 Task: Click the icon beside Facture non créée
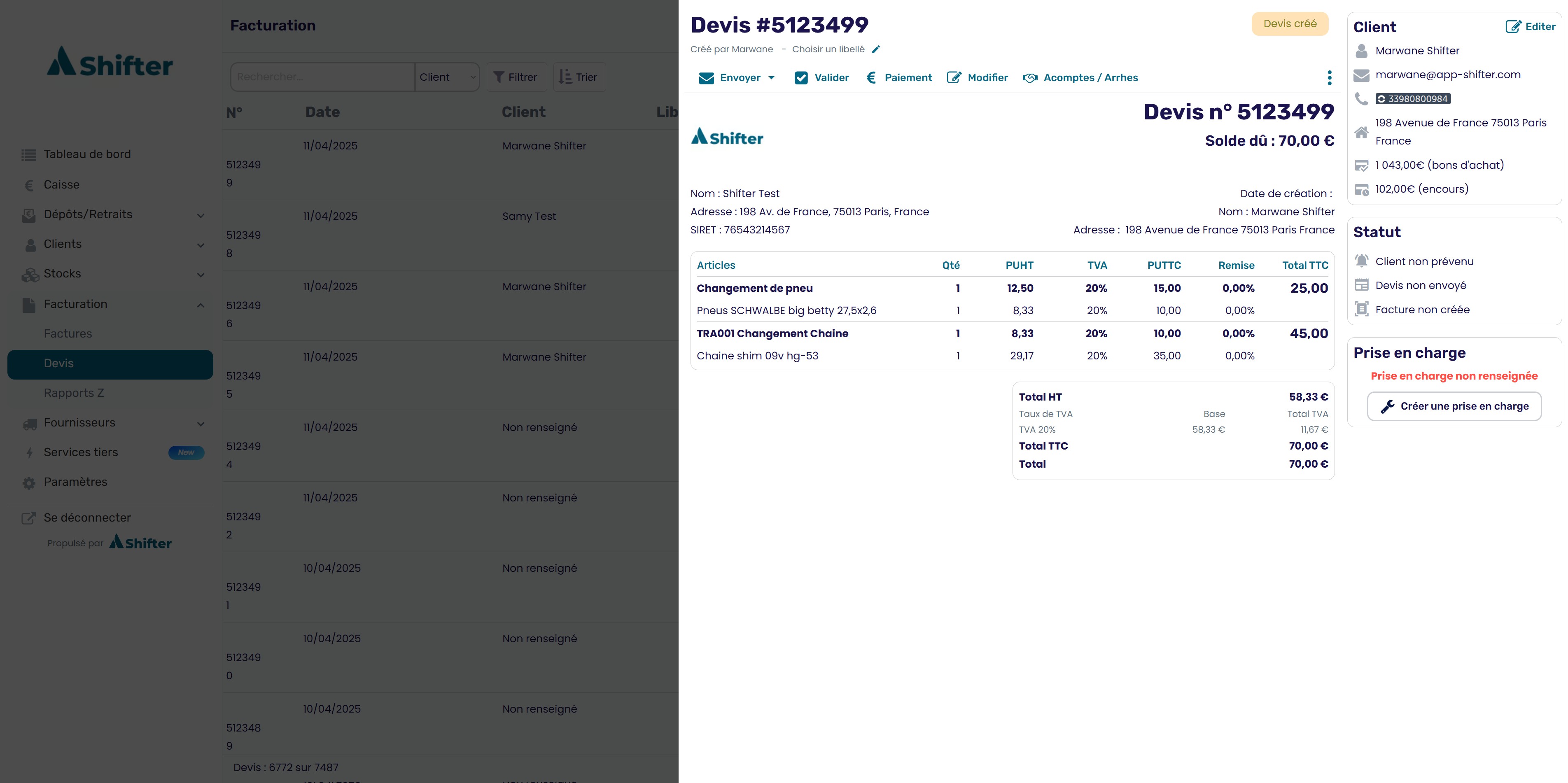pos(1362,309)
